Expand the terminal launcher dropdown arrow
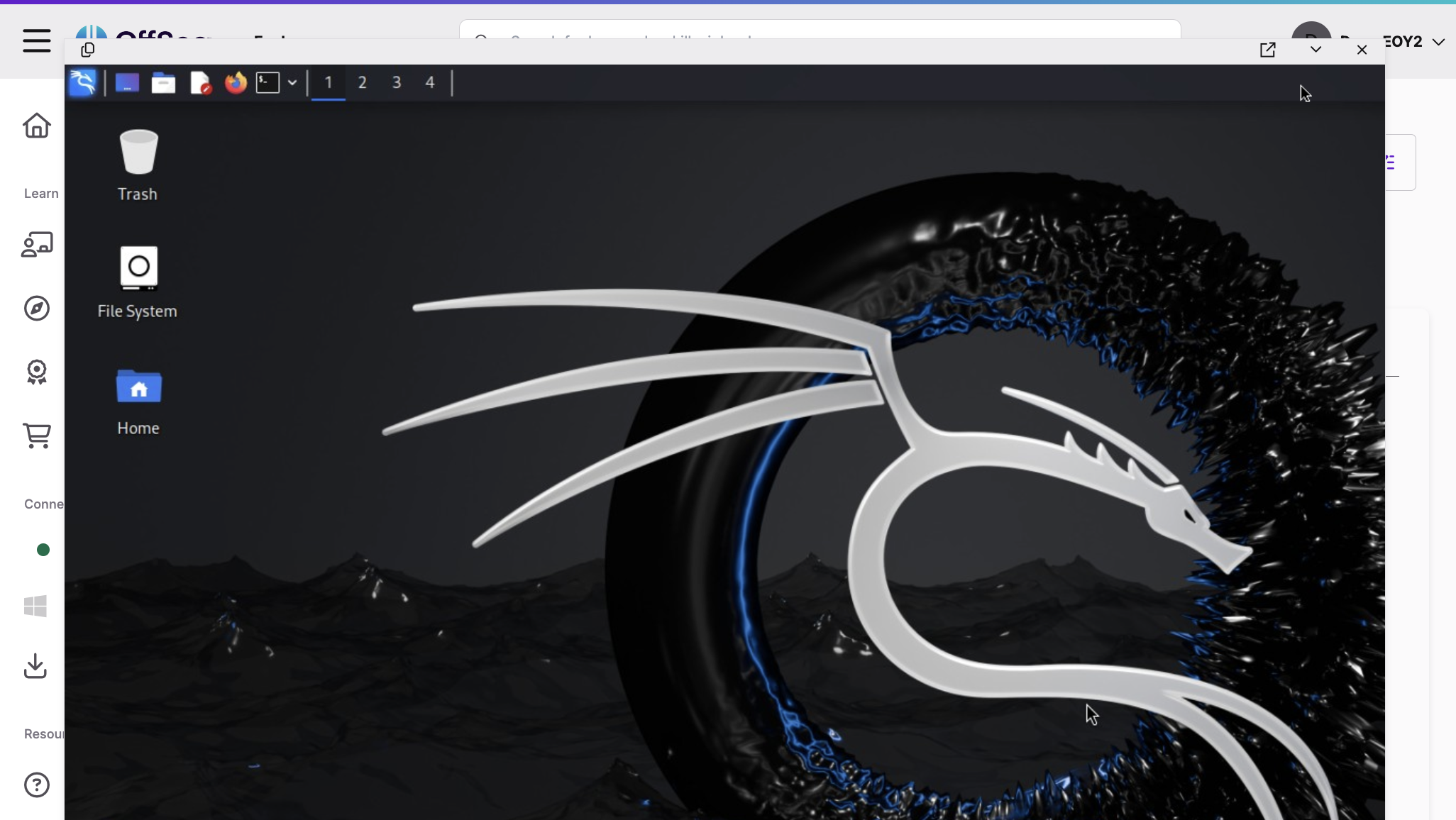The height and width of the screenshot is (820, 1456). coord(292,83)
